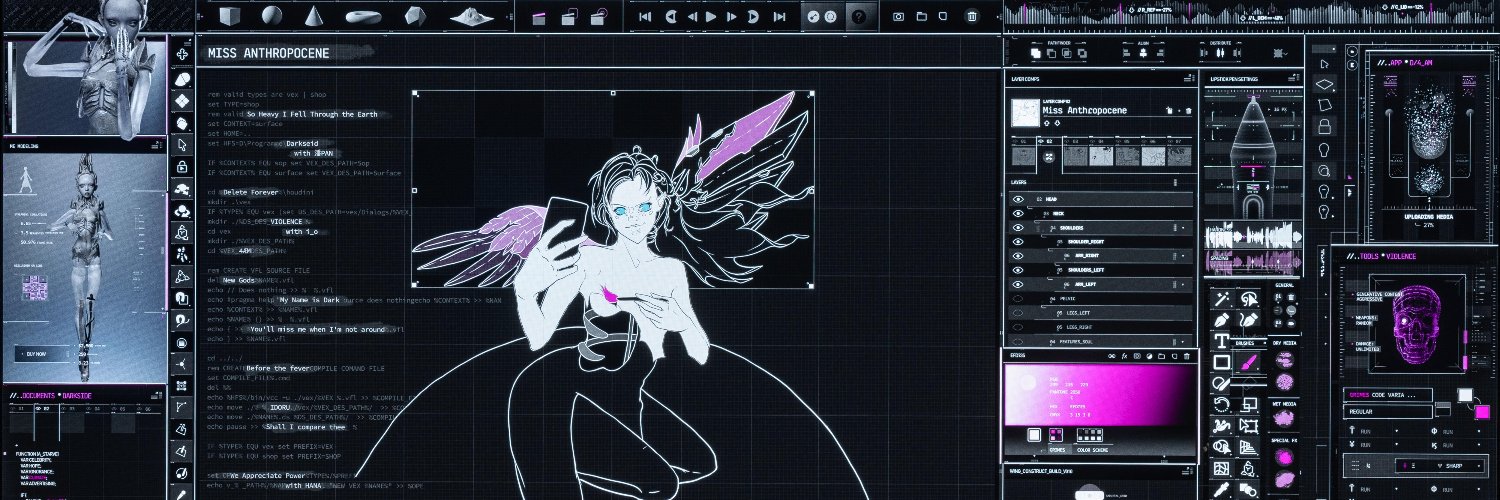Open the LAYER COMPS panel tab
1500x500 pixels.
click(x=1027, y=78)
